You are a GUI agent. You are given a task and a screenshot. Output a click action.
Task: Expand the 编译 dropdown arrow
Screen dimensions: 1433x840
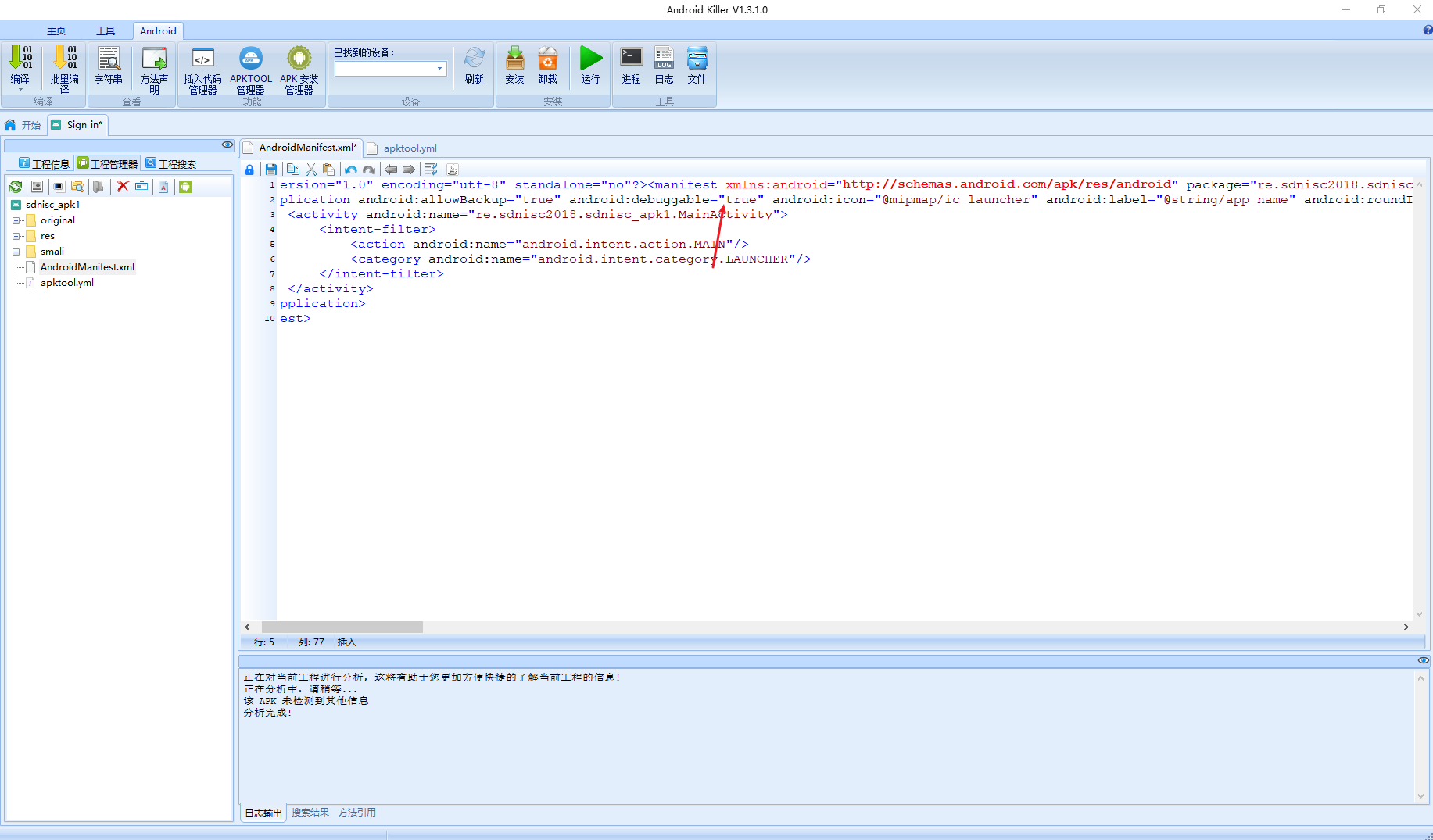[x=20, y=90]
